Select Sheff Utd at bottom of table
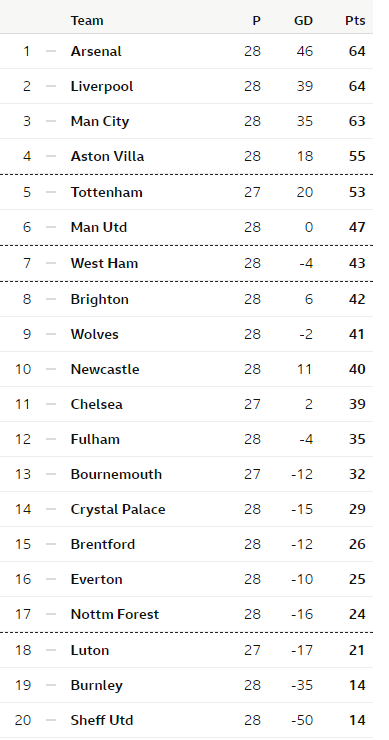 point(102,720)
